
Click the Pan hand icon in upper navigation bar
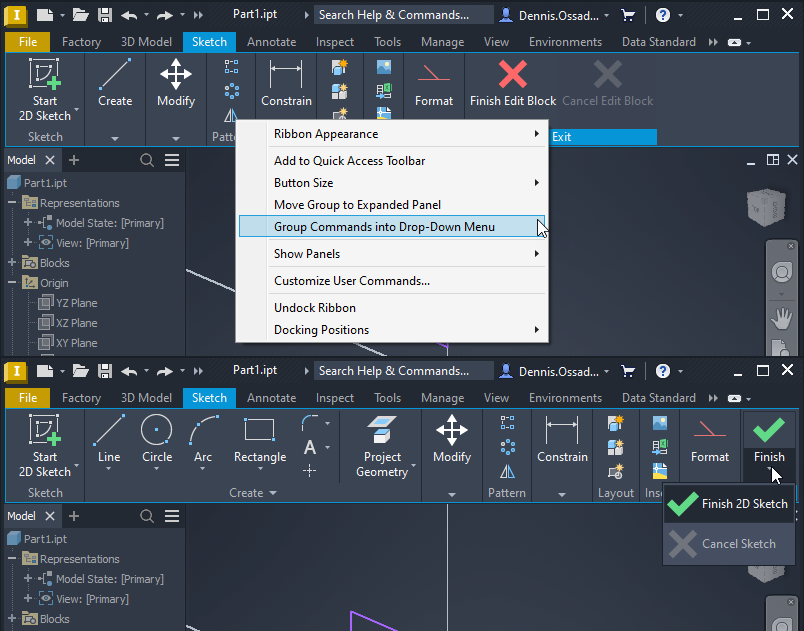click(781, 319)
